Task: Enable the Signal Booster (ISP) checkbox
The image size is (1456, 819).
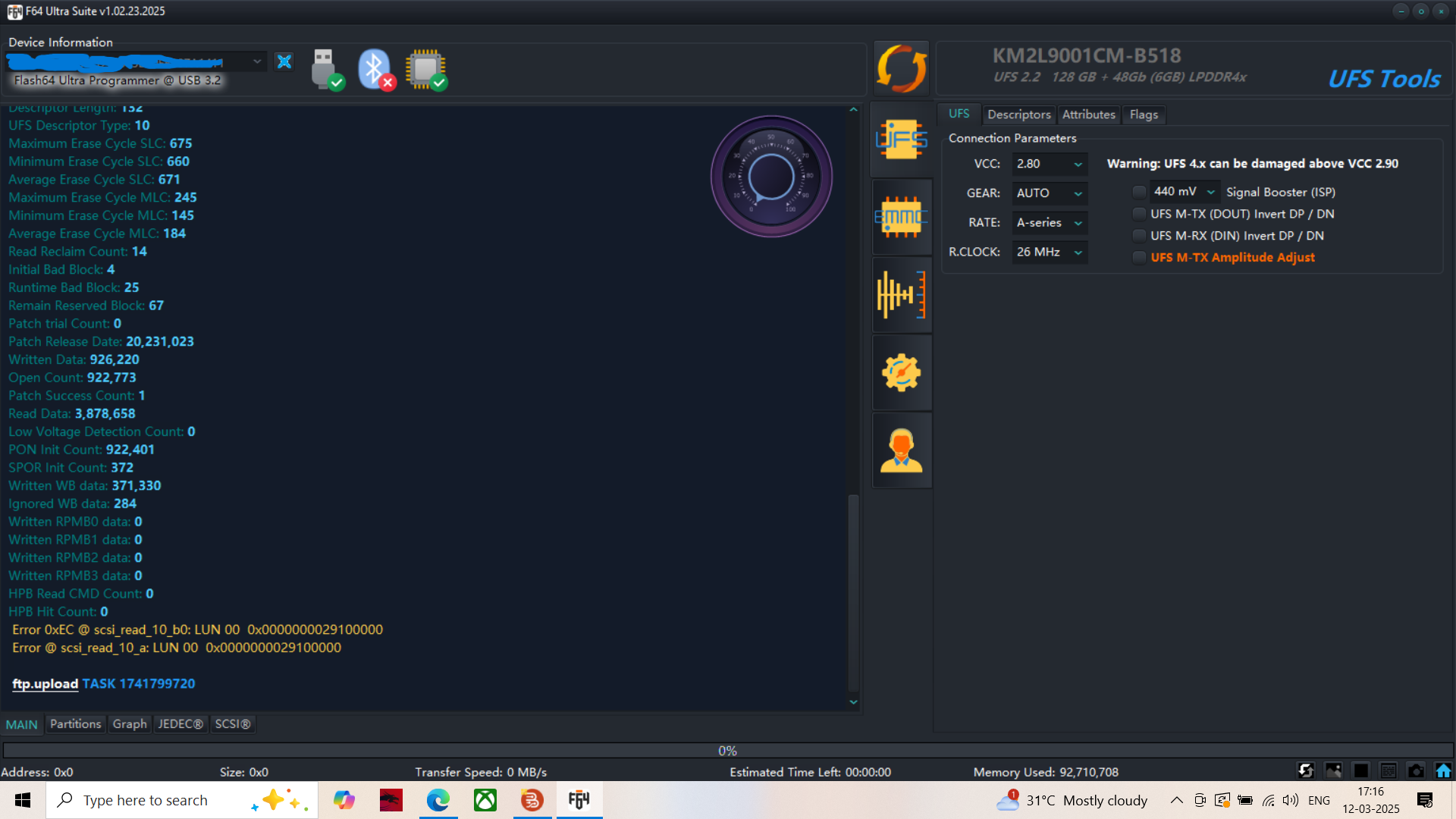Action: click(1138, 192)
